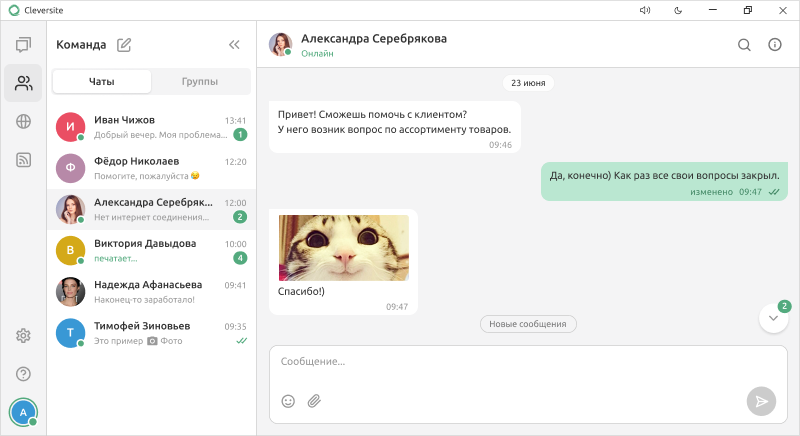Click the compose new chat icon
Viewport: 800px width, 436px height.
(124, 44)
